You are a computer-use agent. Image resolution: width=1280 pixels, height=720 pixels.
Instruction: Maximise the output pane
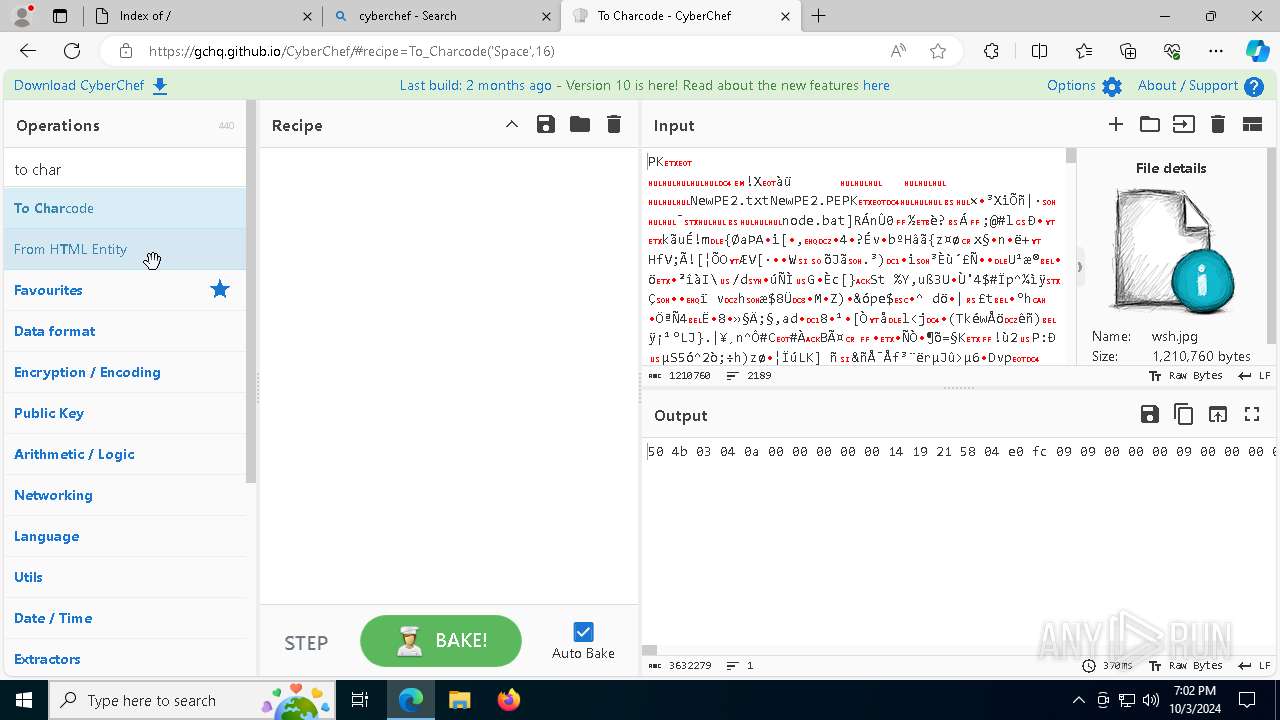pos(1252,414)
